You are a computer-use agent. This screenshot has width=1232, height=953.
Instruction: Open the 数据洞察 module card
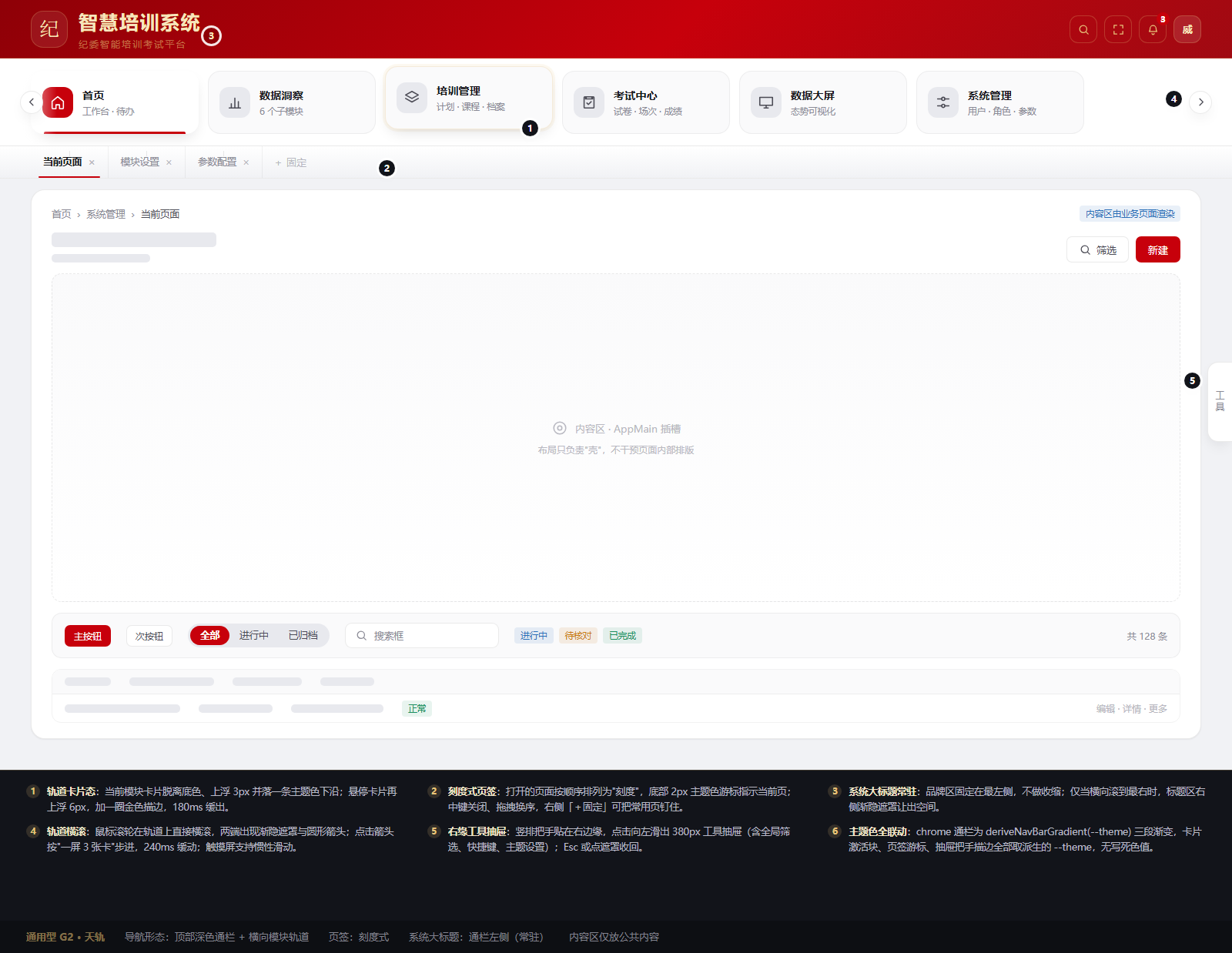(x=292, y=102)
